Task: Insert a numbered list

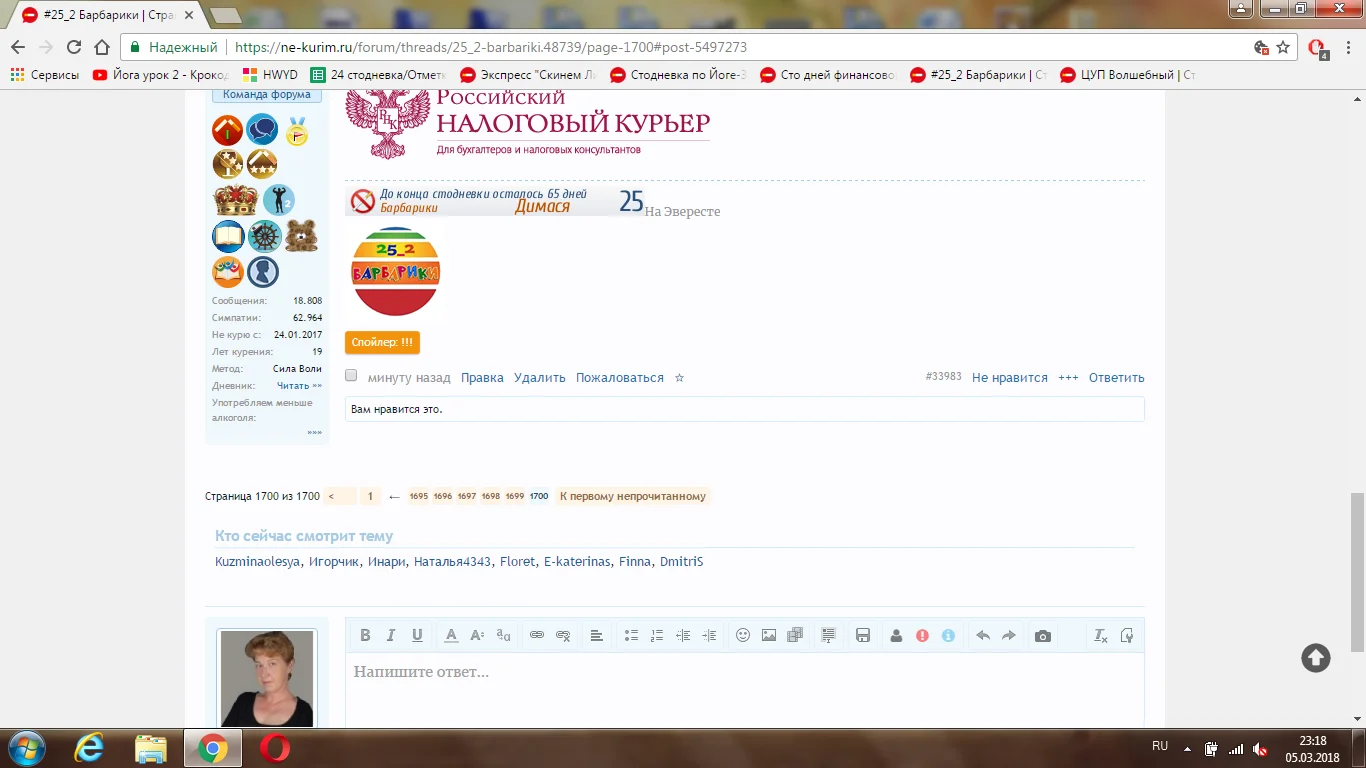Action: pyautogui.click(x=657, y=635)
